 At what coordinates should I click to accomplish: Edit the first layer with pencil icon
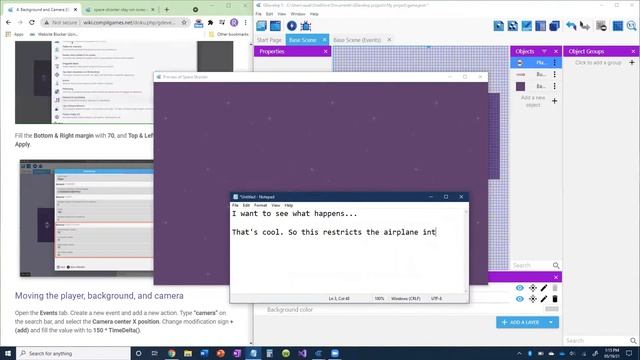coord(544,288)
